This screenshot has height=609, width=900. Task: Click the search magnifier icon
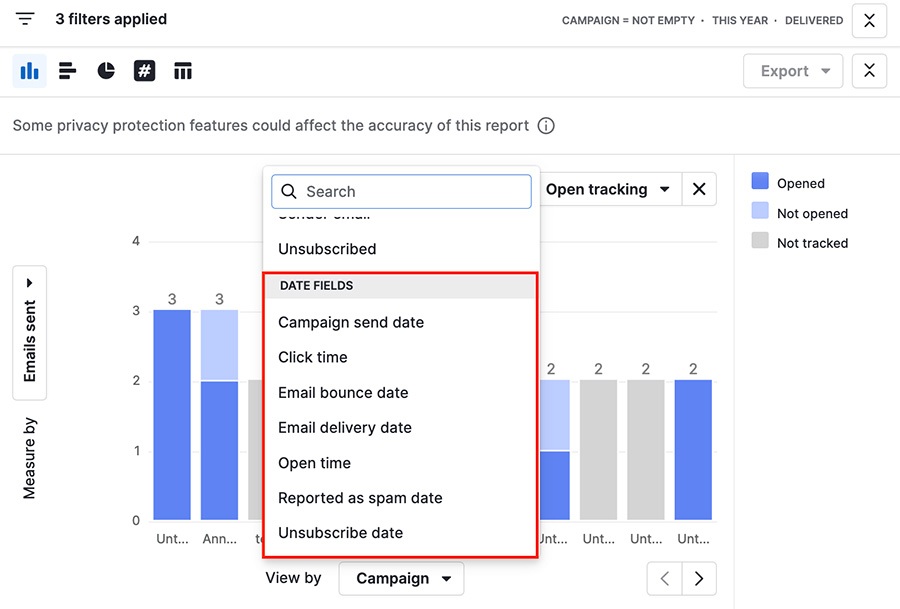[289, 191]
